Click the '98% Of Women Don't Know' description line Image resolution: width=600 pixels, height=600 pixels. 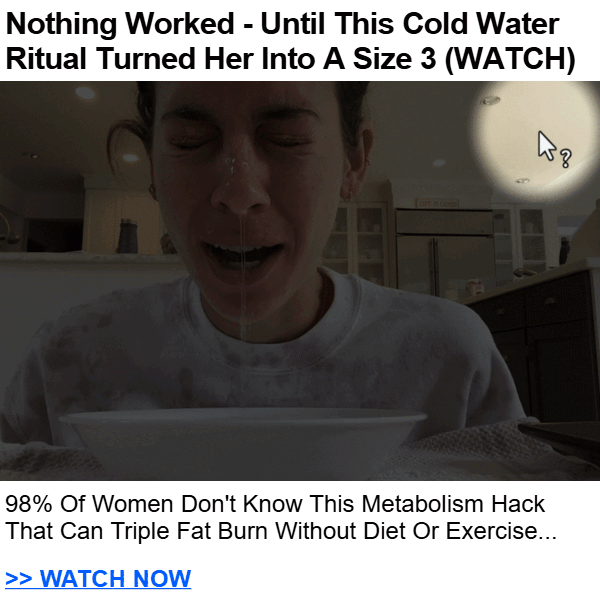[275, 504]
